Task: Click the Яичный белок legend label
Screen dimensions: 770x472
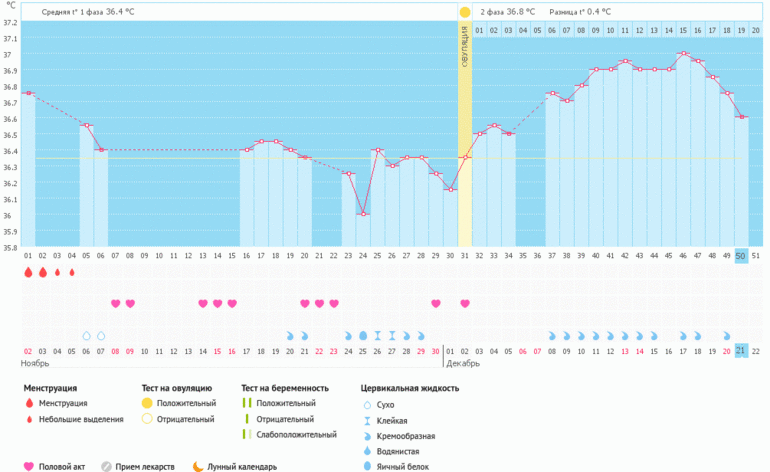Action: pos(406,467)
